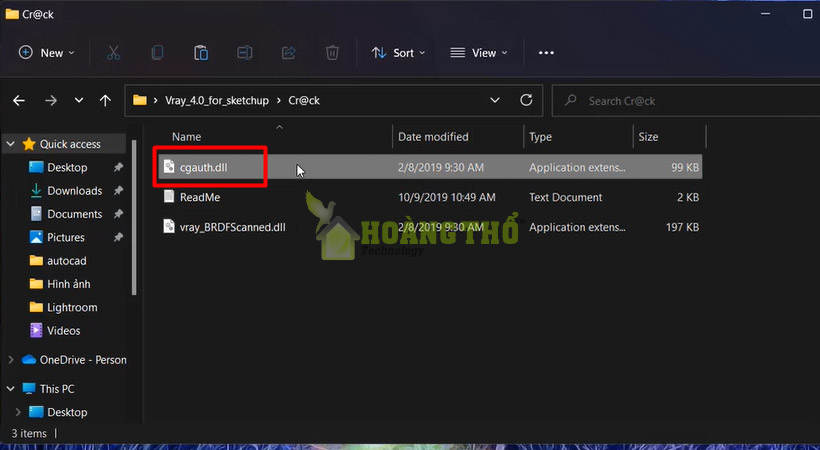
Task: Click the Rename icon in toolbar
Action: click(245, 53)
